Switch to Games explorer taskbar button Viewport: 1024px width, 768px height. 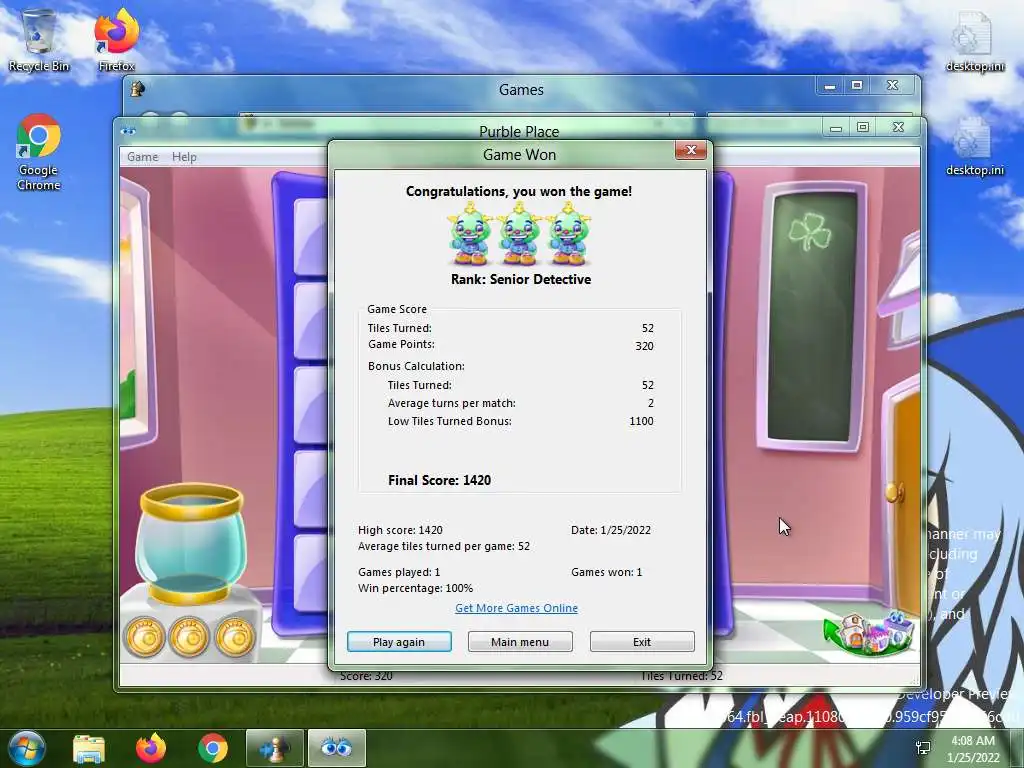tap(274, 748)
